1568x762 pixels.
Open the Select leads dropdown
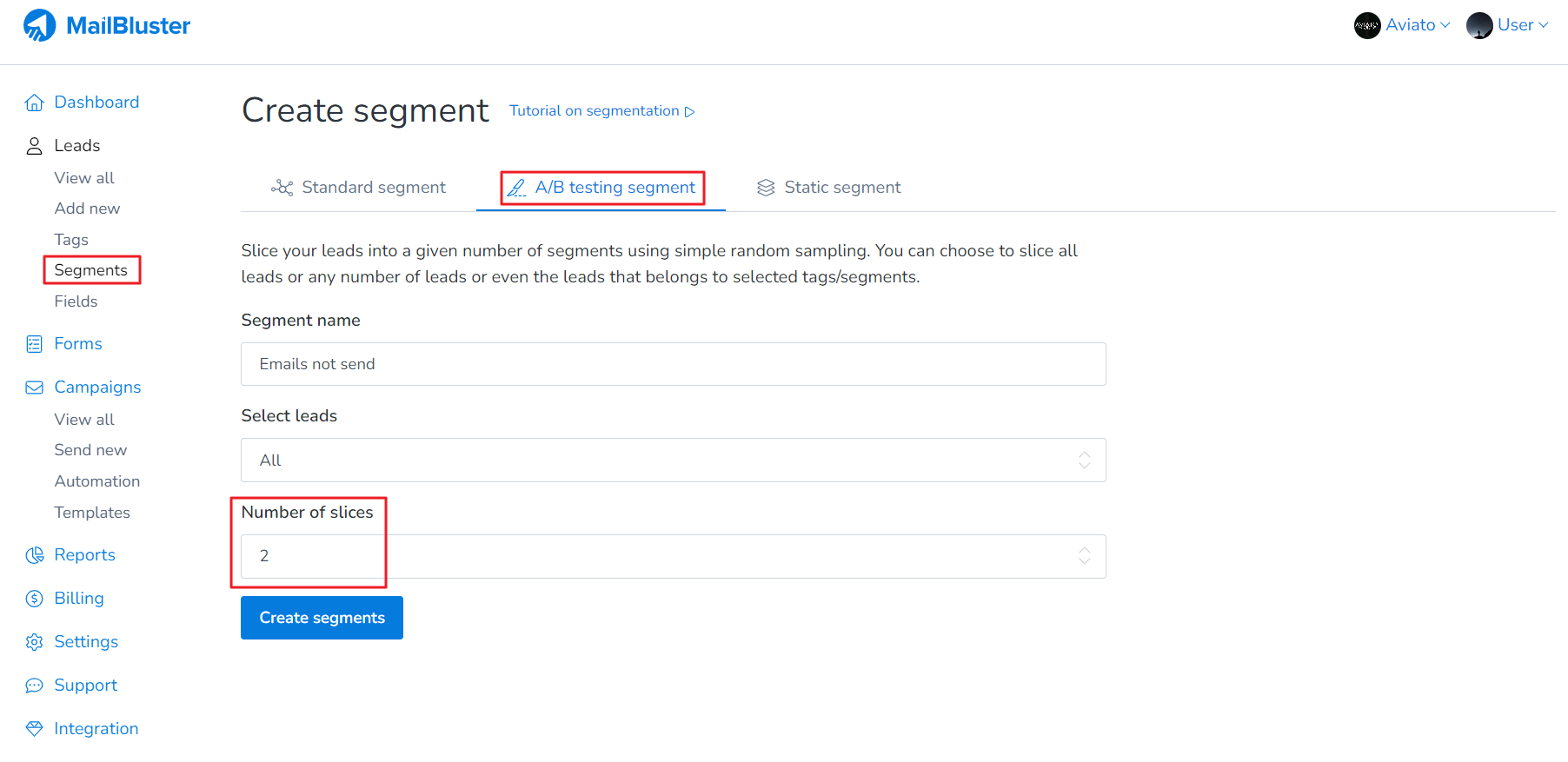tap(673, 461)
